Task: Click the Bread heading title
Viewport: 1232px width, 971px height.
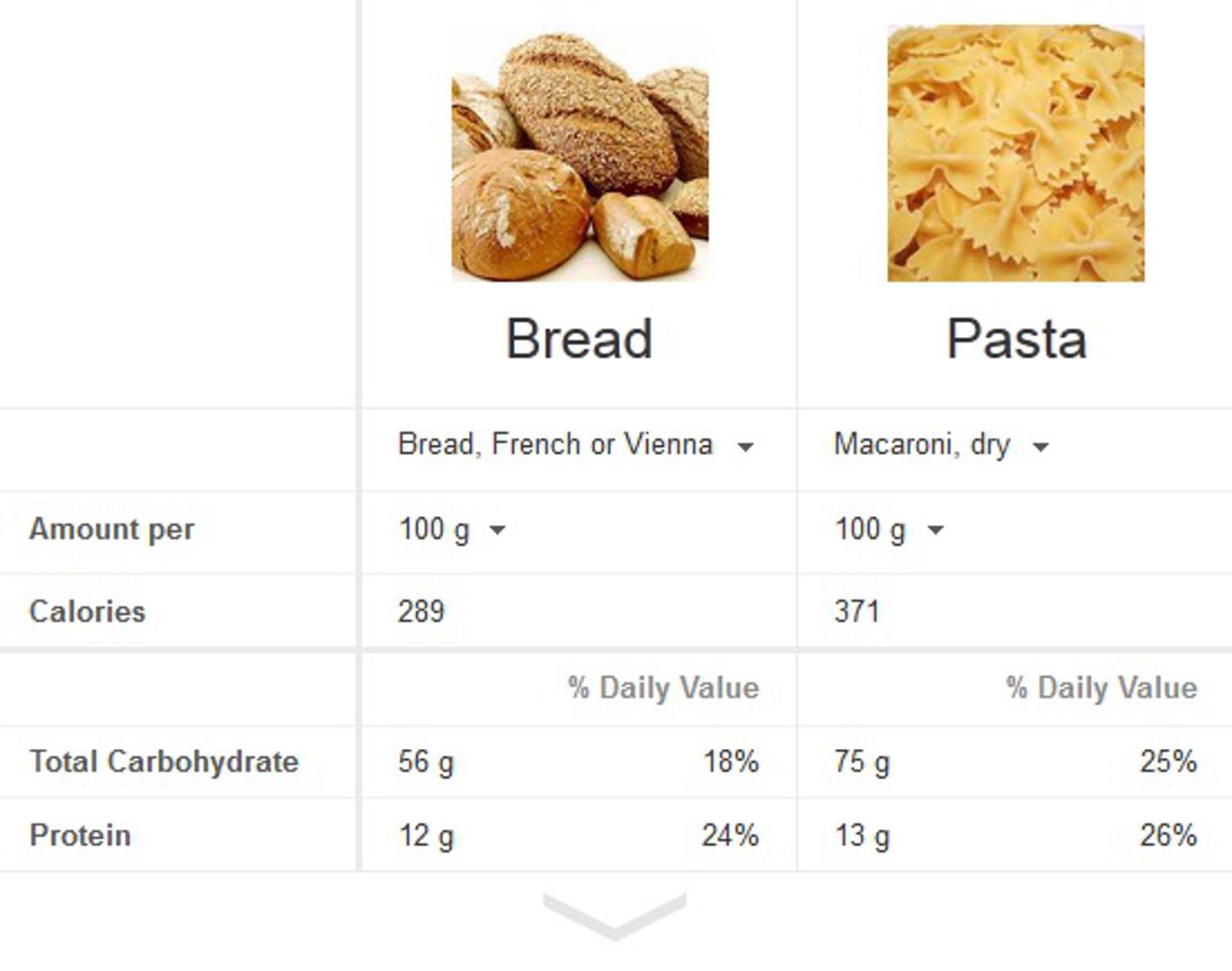Action: coord(579,339)
